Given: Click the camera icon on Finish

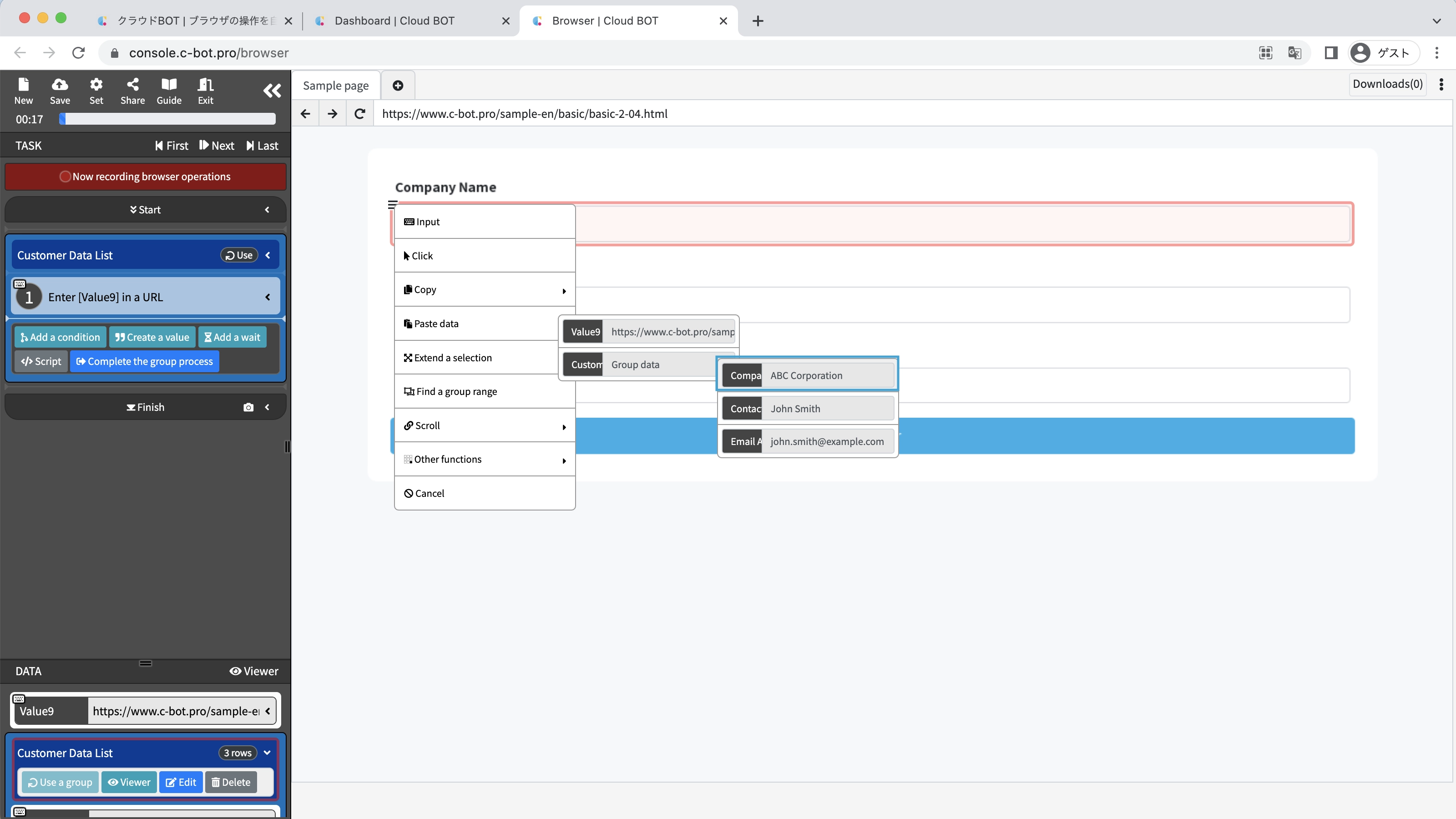Looking at the screenshot, I should click(x=248, y=408).
